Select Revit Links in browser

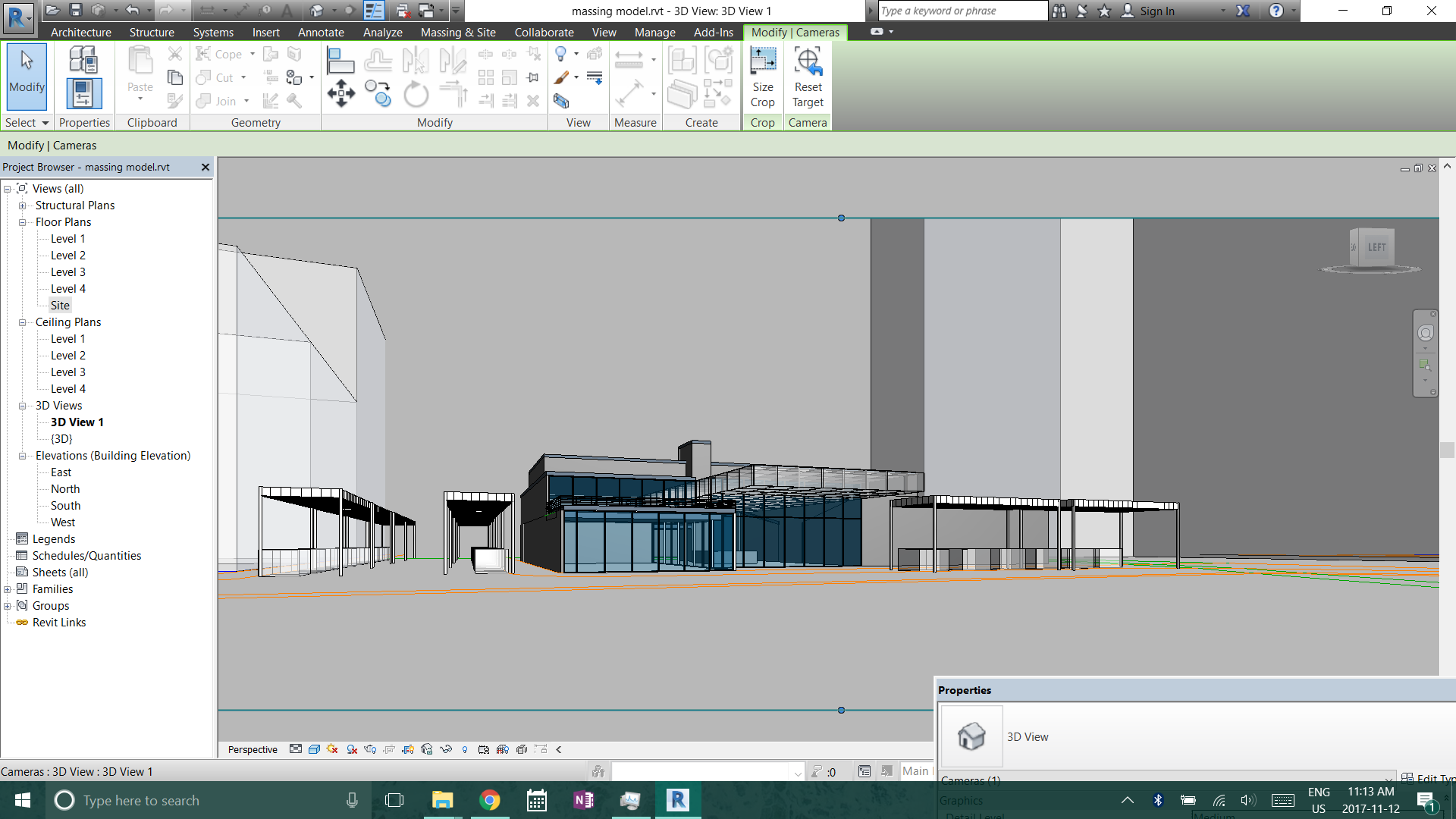(59, 623)
